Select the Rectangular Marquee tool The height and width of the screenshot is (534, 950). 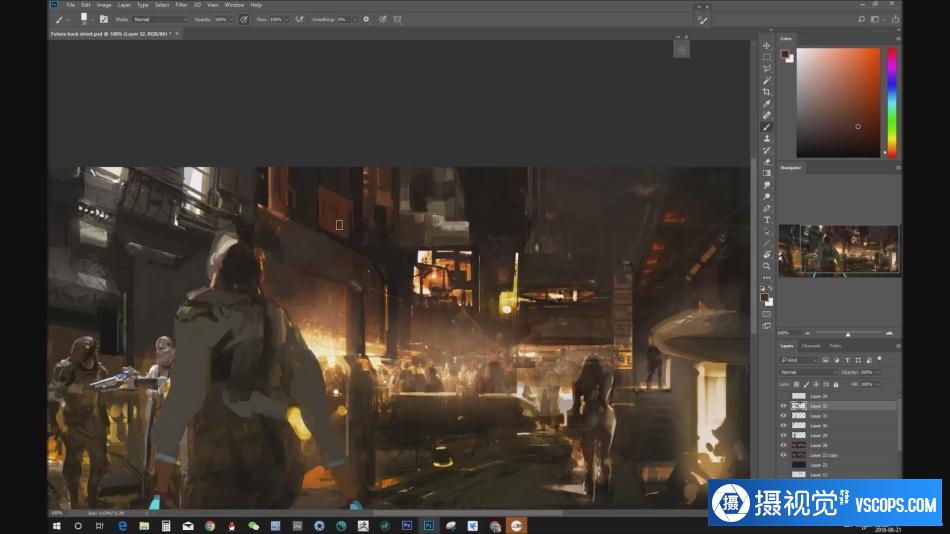click(766, 57)
